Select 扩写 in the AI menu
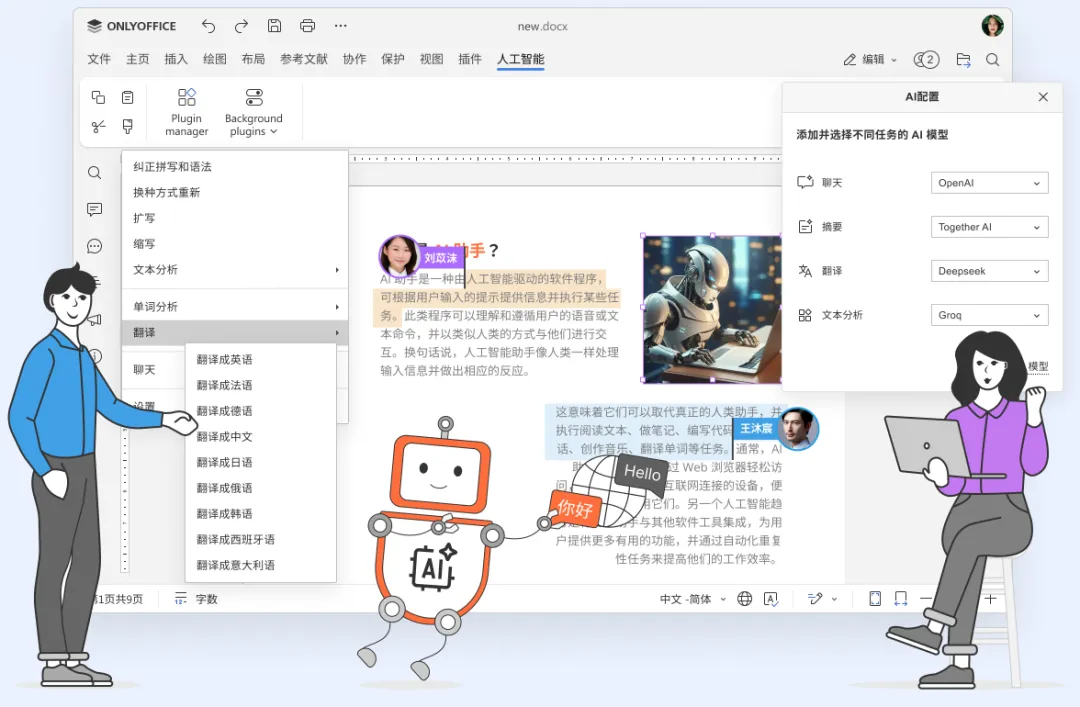The width and height of the screenshot is (1080, 707). (x=235, y=218)
